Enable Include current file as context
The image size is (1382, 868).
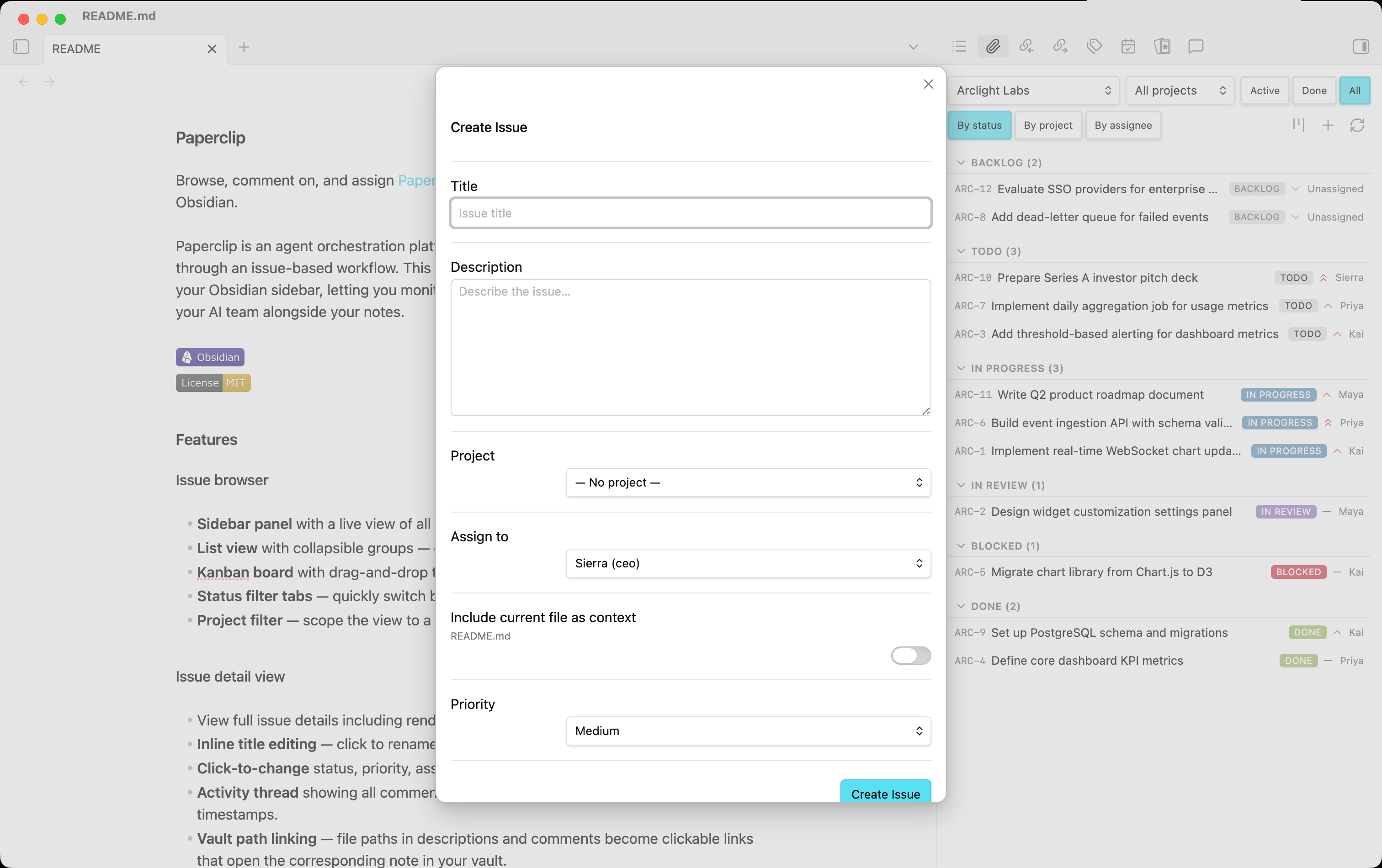(911, 656)
